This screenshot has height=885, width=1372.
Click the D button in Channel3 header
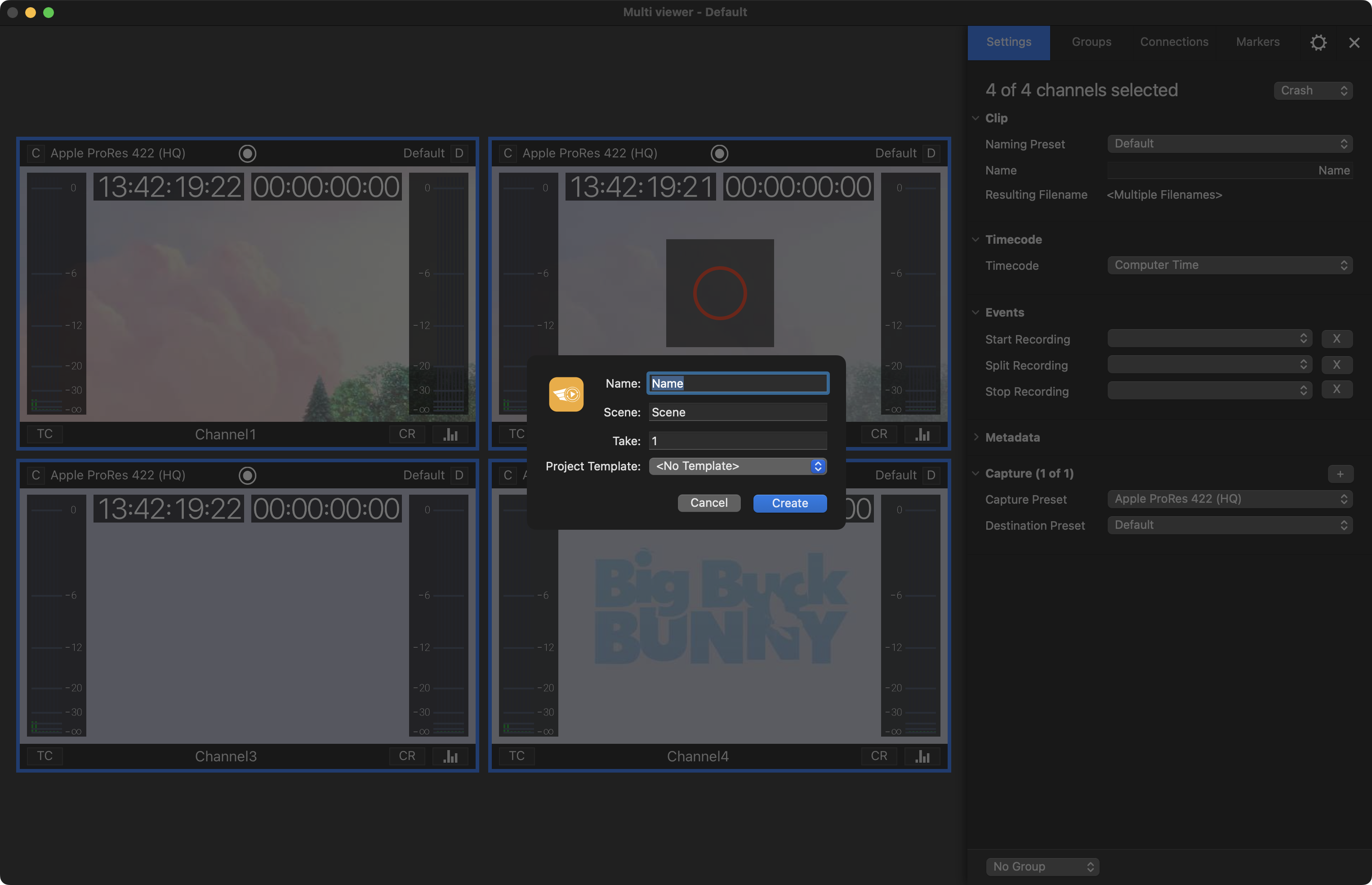tap(459, 475)
